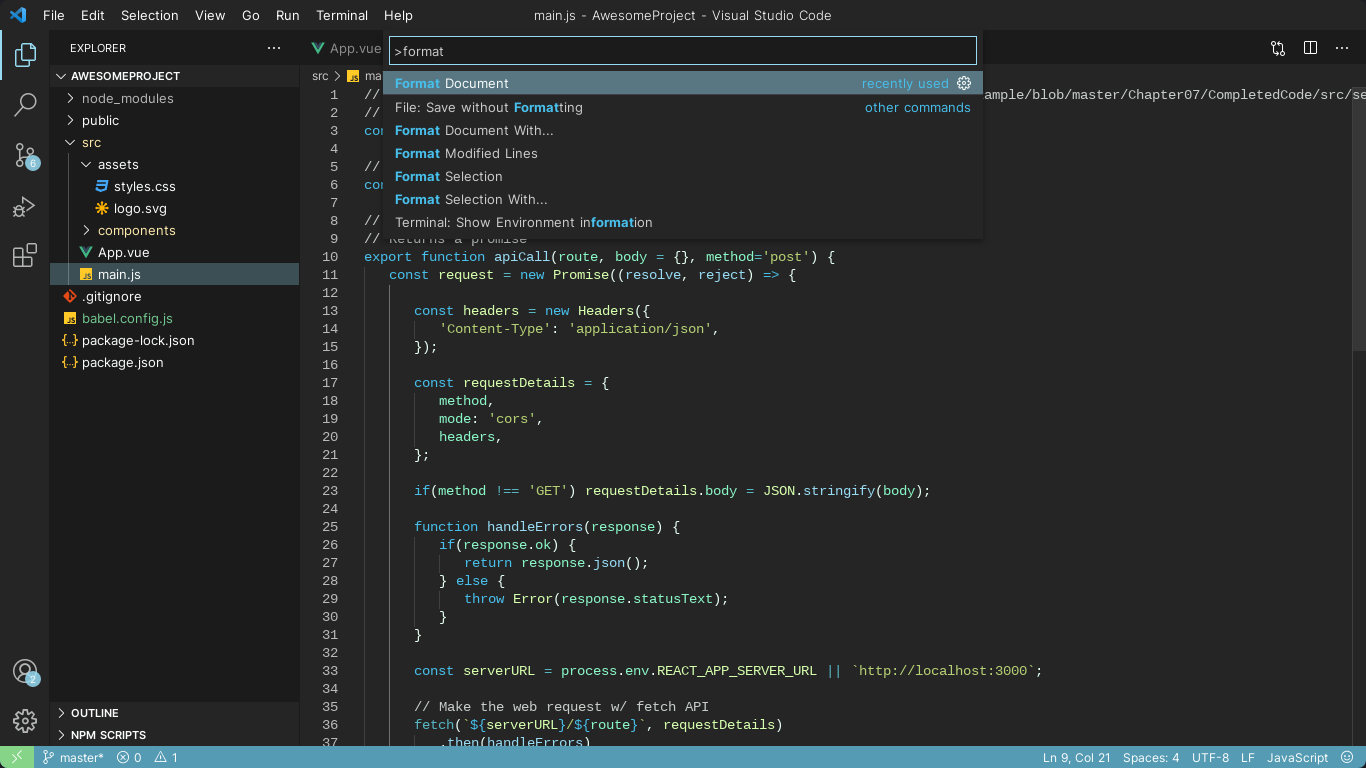
Task: Click line number 23 in gutter
Action: [x=330, y=491]
